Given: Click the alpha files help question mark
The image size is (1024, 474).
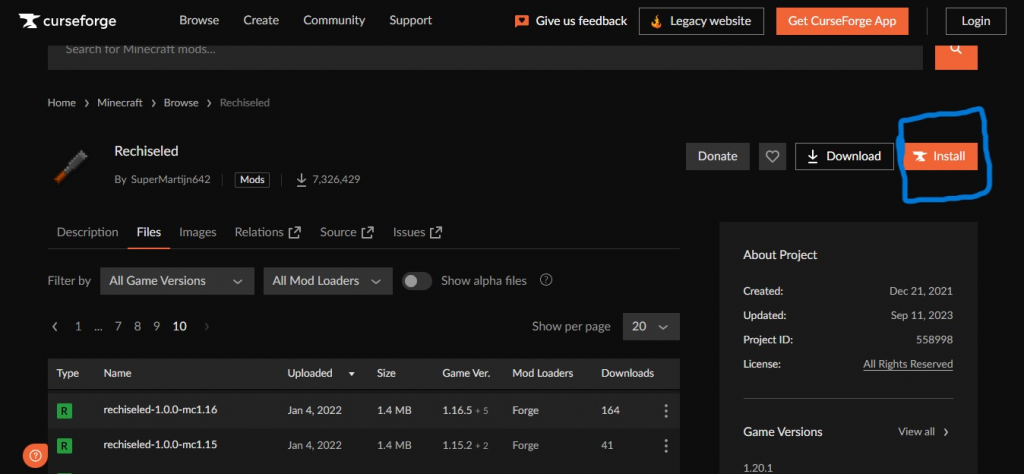Looking at the screenshot, I should 546,280.
